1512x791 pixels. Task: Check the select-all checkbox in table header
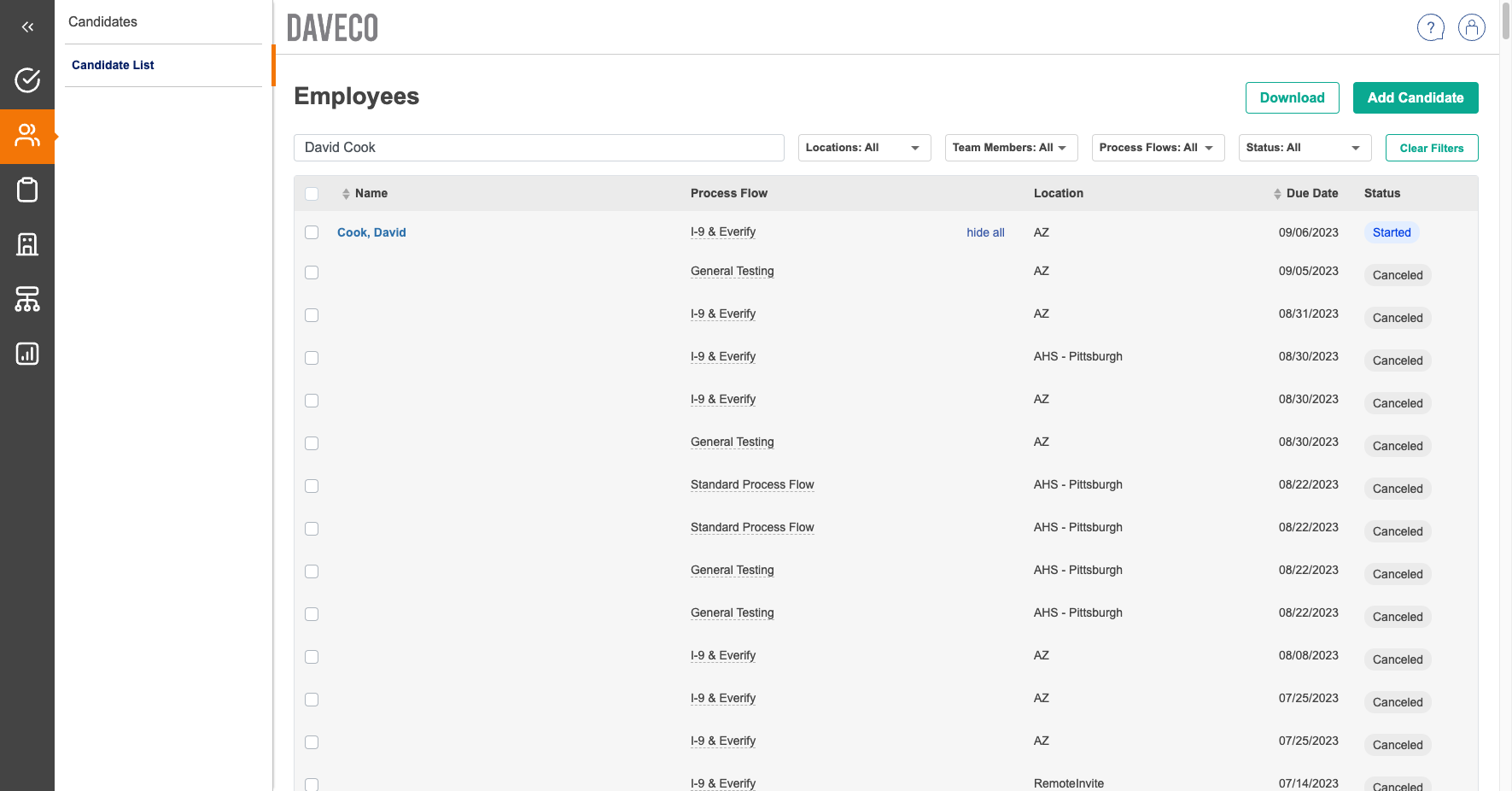click(x=312, y=194)
